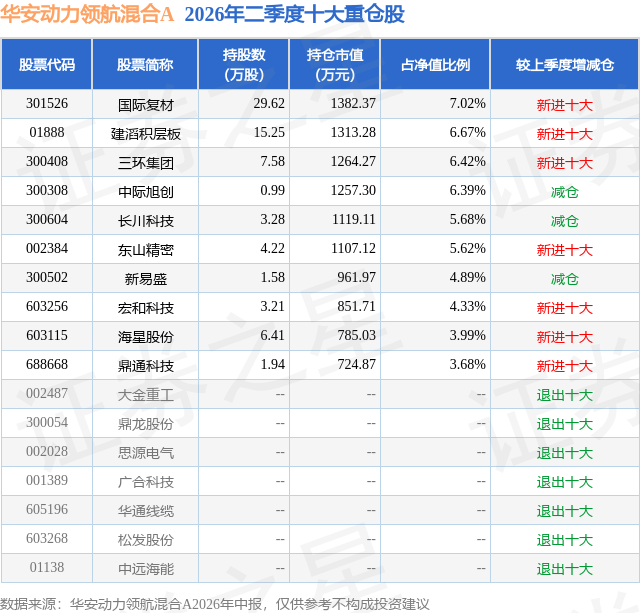
Task: Open the 中际旭创 stock entry
Action: pyautogui.click(x=146, y=192)
